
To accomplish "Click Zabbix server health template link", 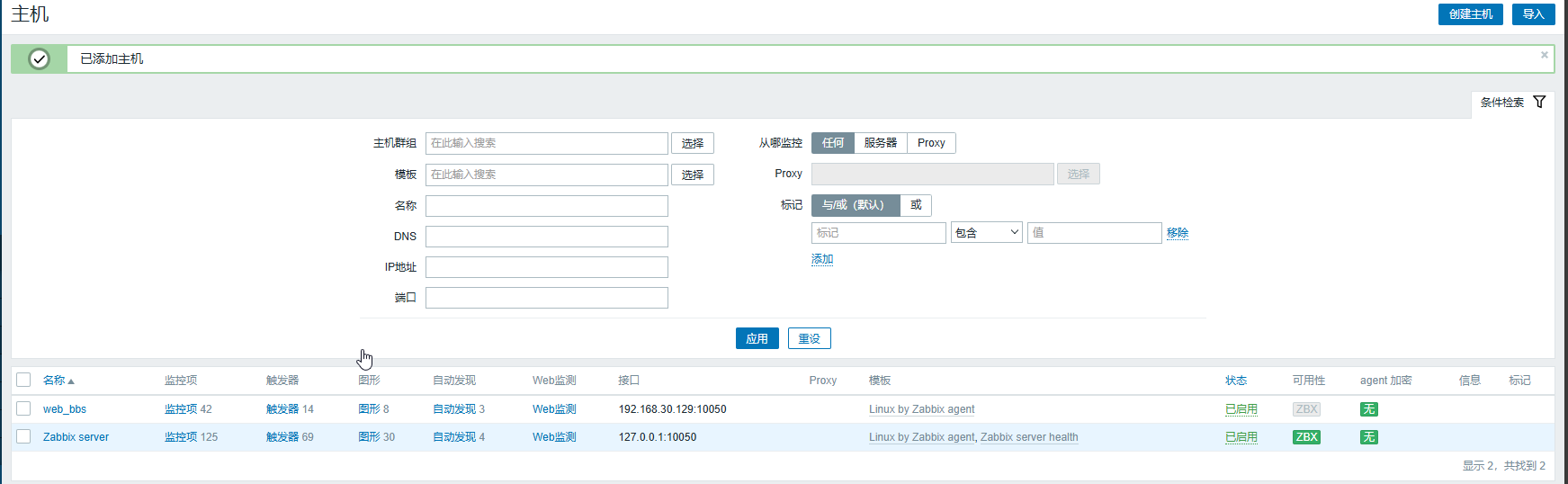I will tap(1029, 437).
